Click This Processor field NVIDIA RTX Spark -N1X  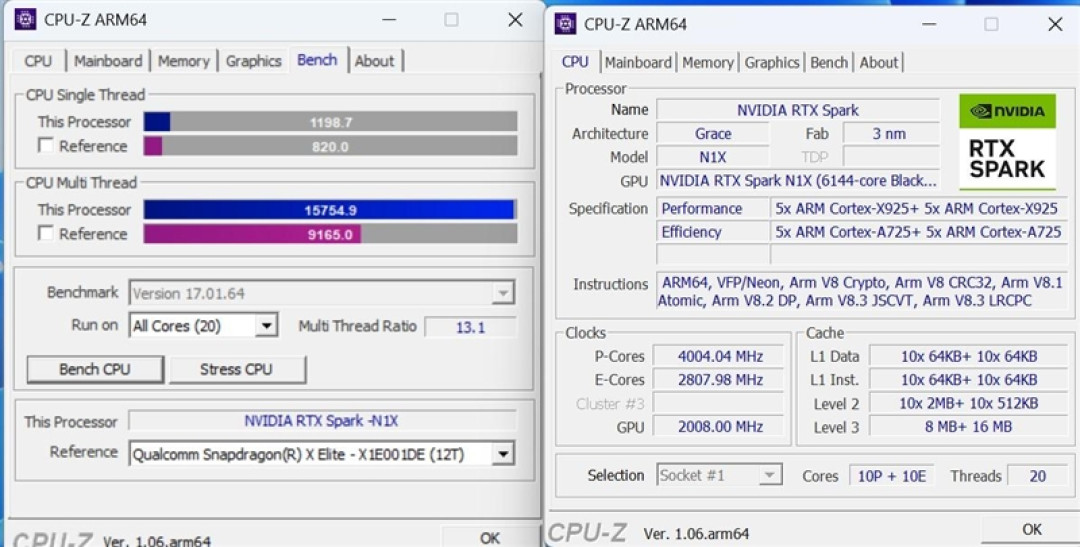(x=322, y=421)
